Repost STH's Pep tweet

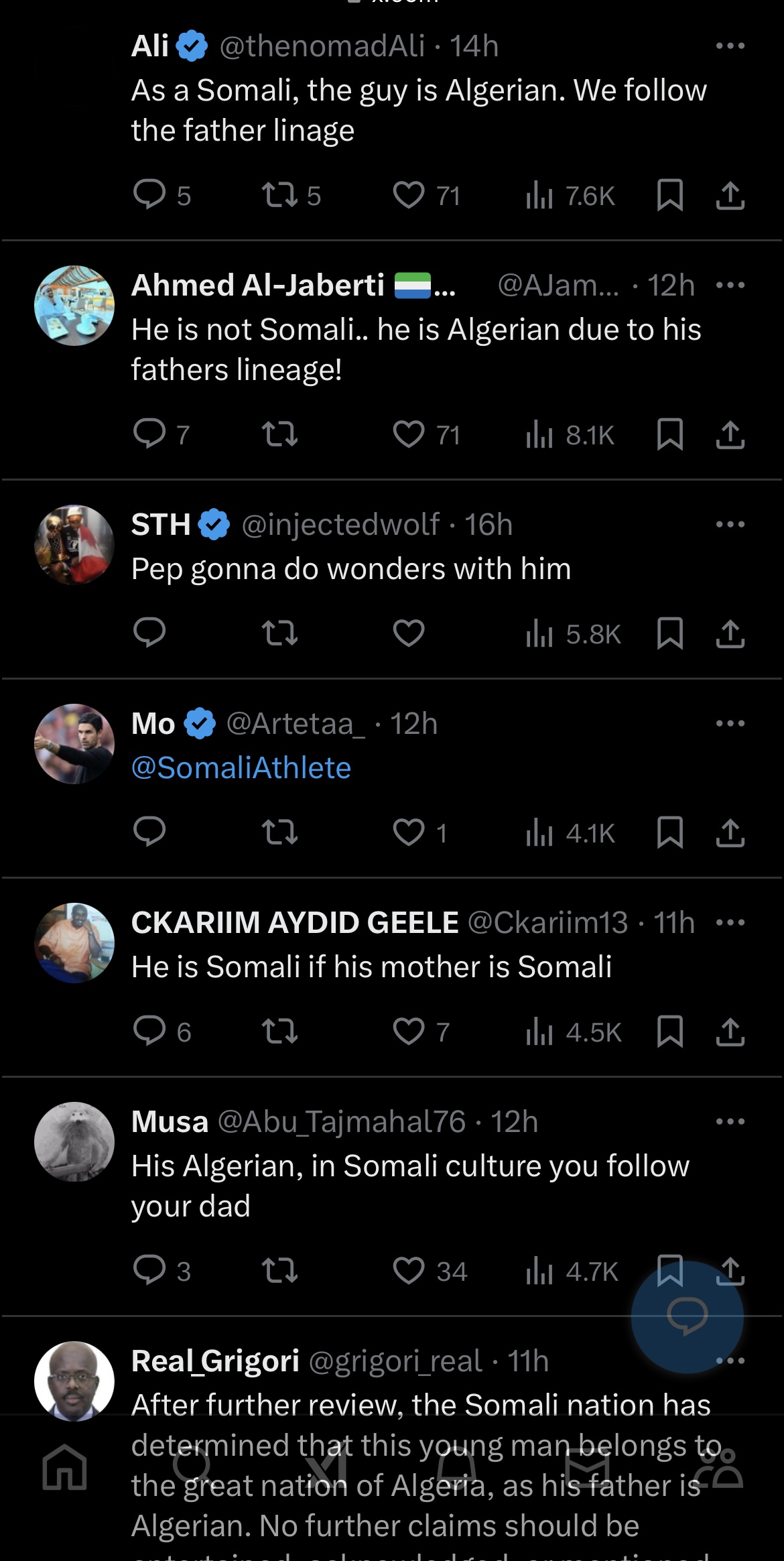279,633
